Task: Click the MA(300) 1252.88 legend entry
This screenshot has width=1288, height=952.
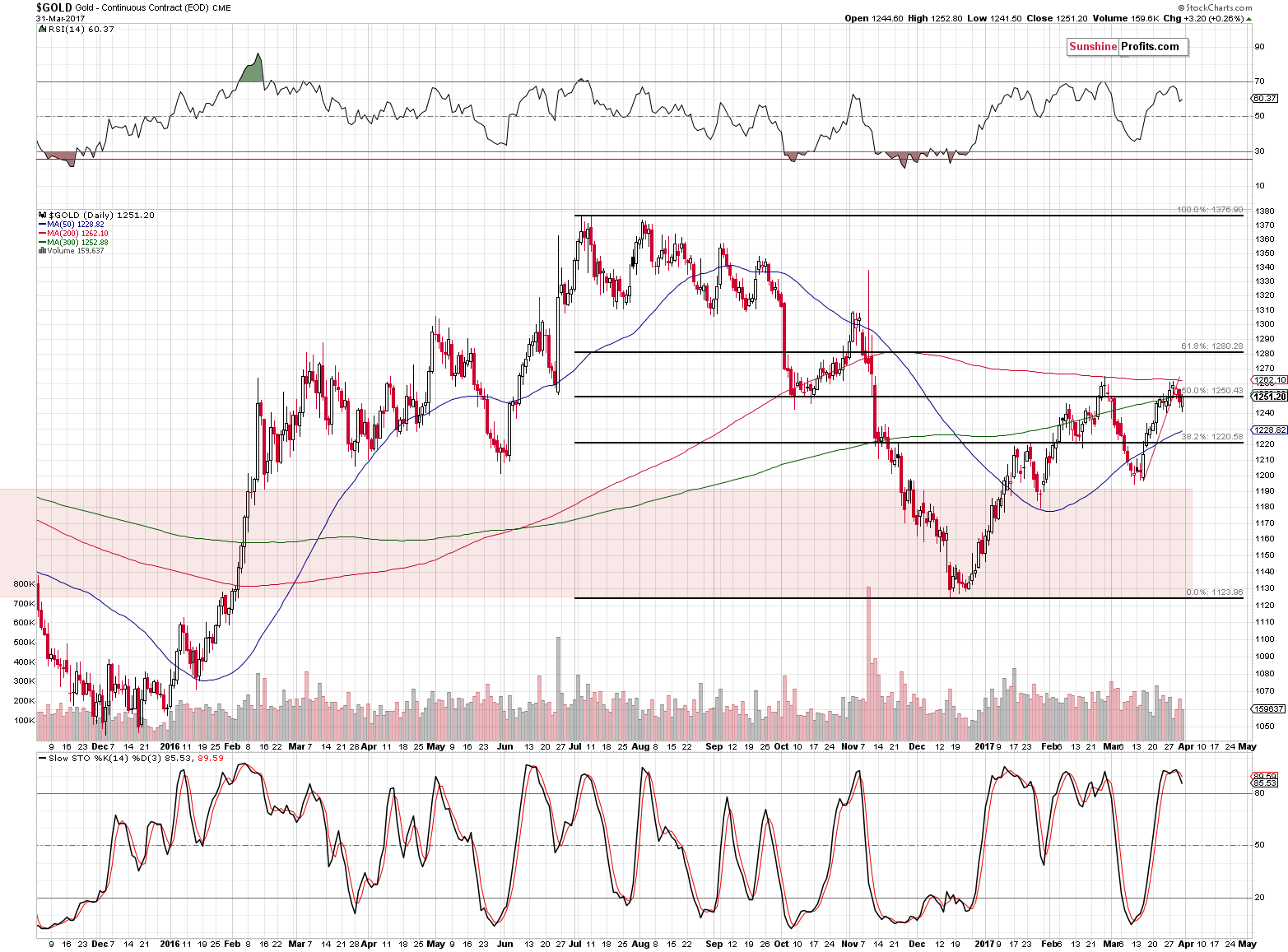Action: 77,243
